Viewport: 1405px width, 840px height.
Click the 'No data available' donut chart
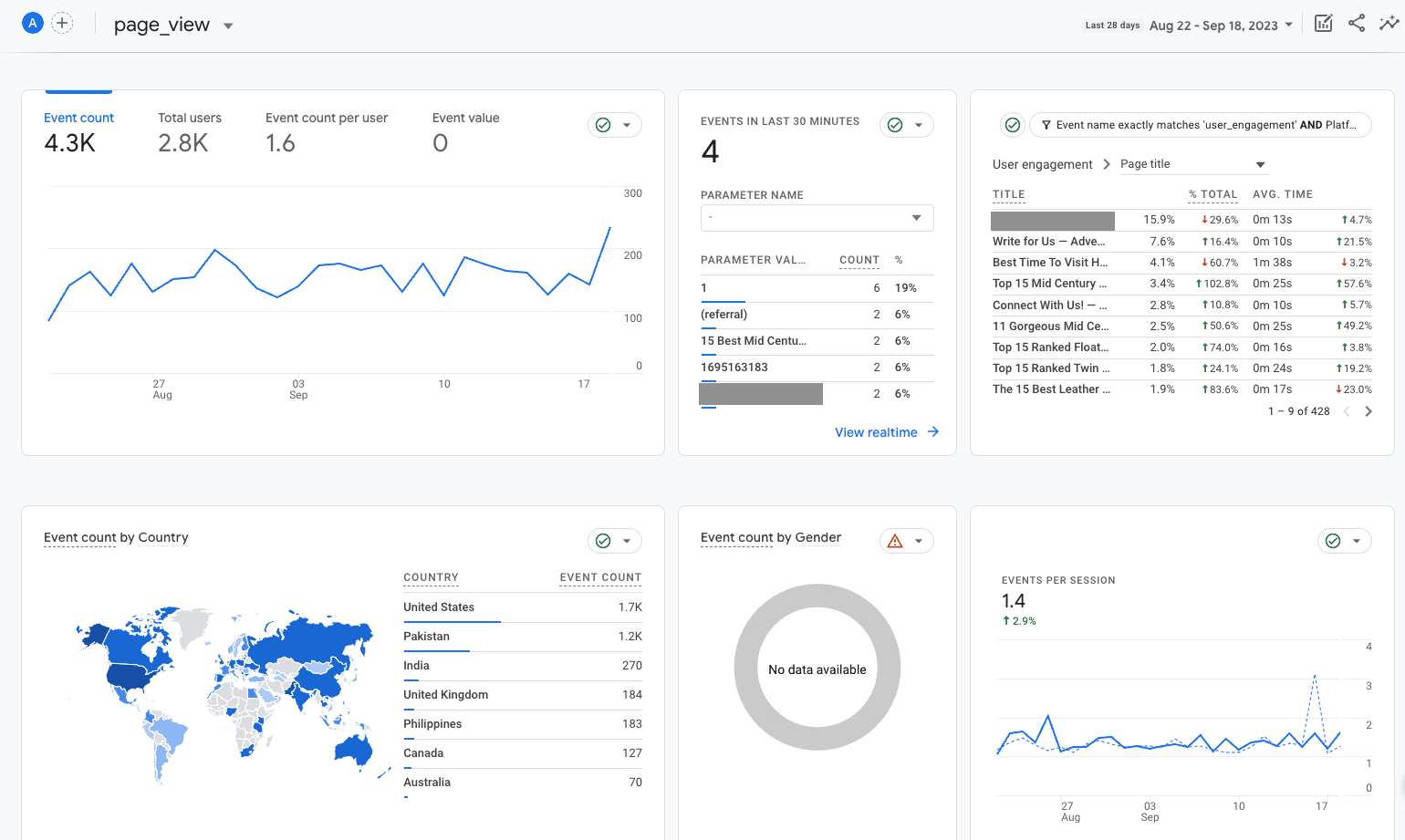[x=817, y=668]
